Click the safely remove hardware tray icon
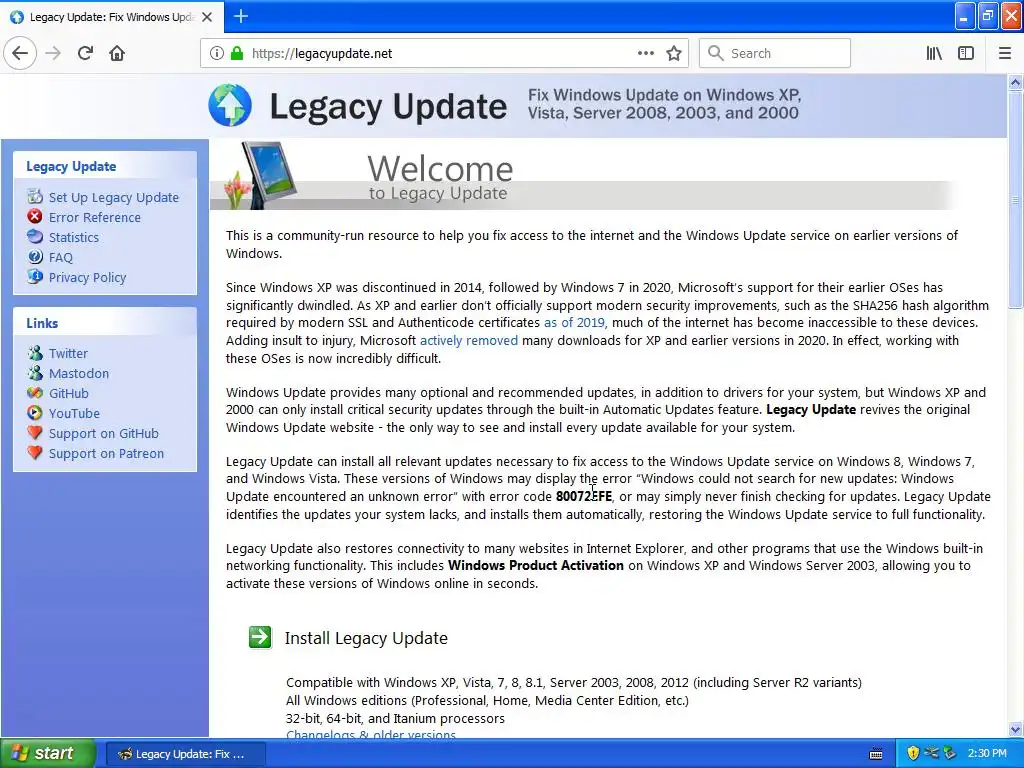The image size is (1024, 768). (950, 754)
